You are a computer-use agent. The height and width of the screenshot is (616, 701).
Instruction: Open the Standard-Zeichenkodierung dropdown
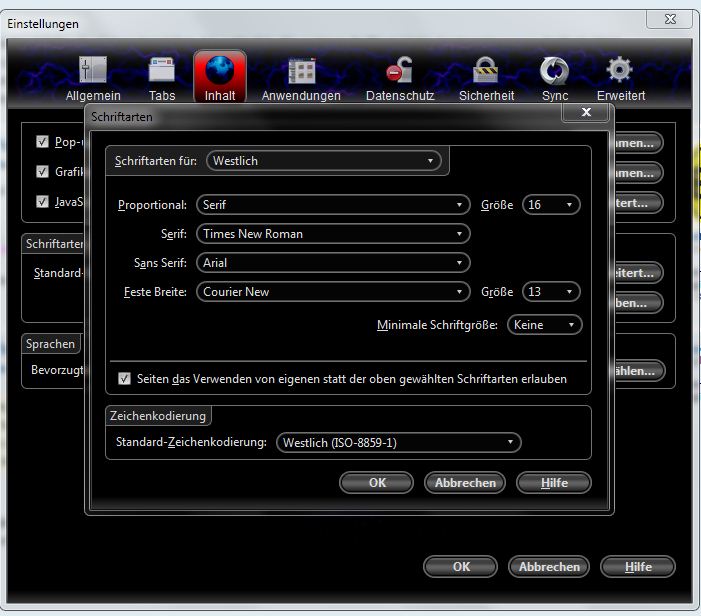click(x=399, y=442)
